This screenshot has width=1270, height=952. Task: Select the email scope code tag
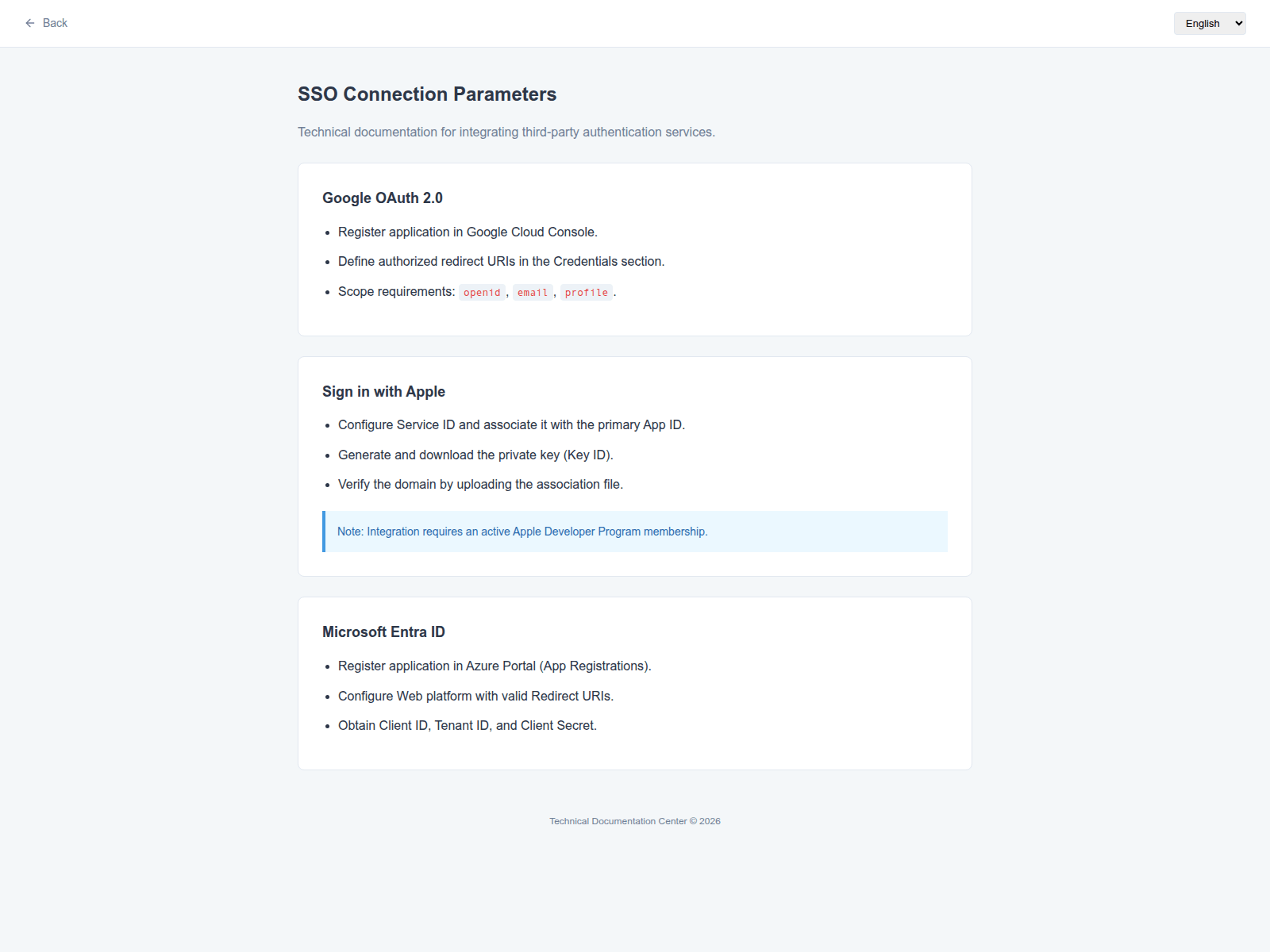point(533,293)
